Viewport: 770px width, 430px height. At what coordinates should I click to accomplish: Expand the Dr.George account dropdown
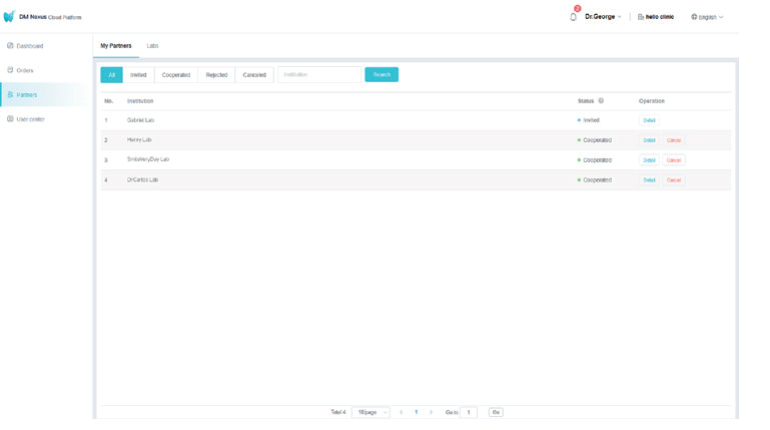[603, 17]
